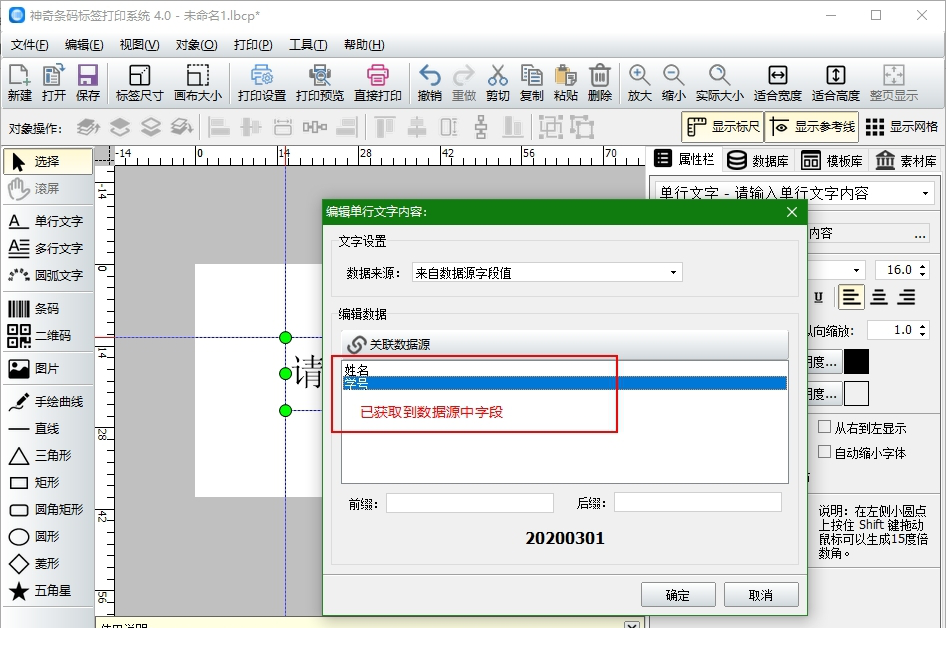The height and width of the screenshot is (653, 946).
Task: Increase font size with the 16.0 stepper arrow
Action: coord(923,262)
